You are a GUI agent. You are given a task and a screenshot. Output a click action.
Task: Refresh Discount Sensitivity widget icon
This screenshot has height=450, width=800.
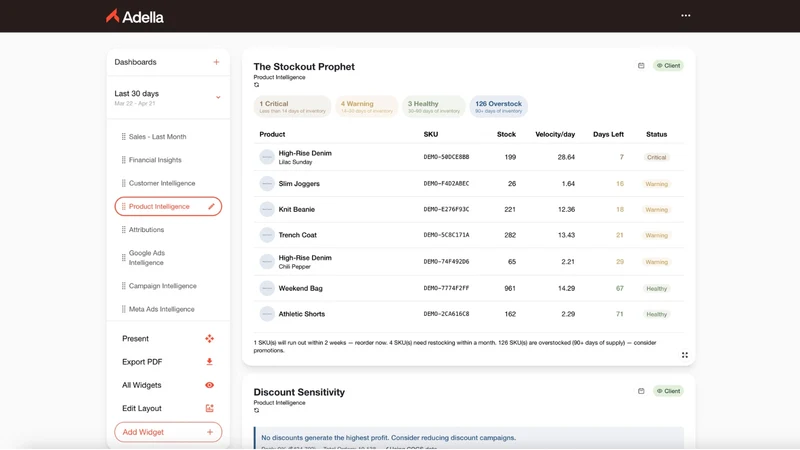(x=257, y=410)
